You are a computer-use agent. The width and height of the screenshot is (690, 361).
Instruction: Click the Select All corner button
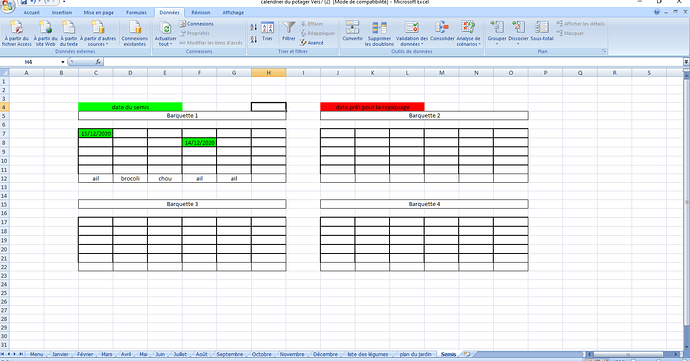click(x=4, y=73)
